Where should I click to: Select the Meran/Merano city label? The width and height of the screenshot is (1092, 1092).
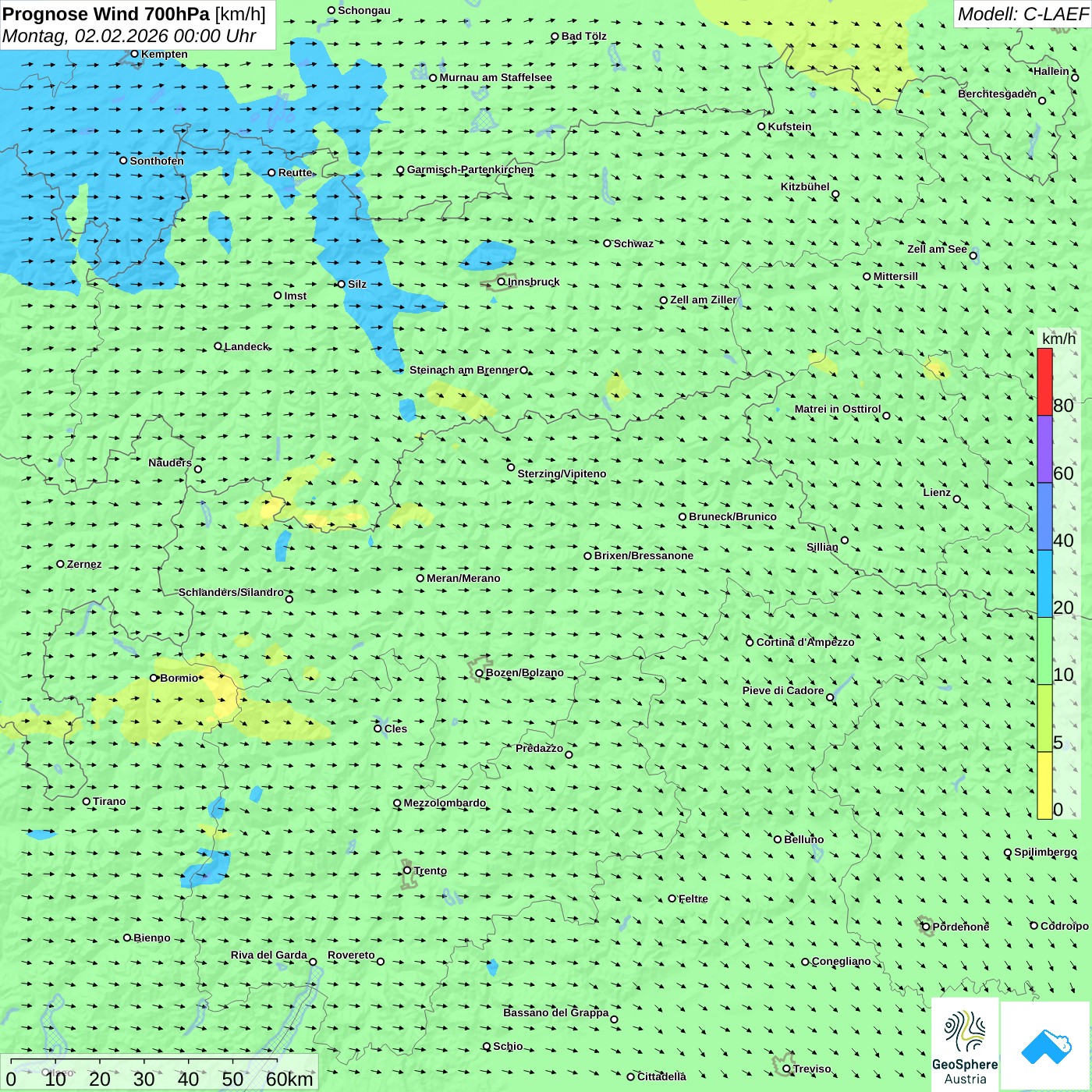[x=463, y=578]
